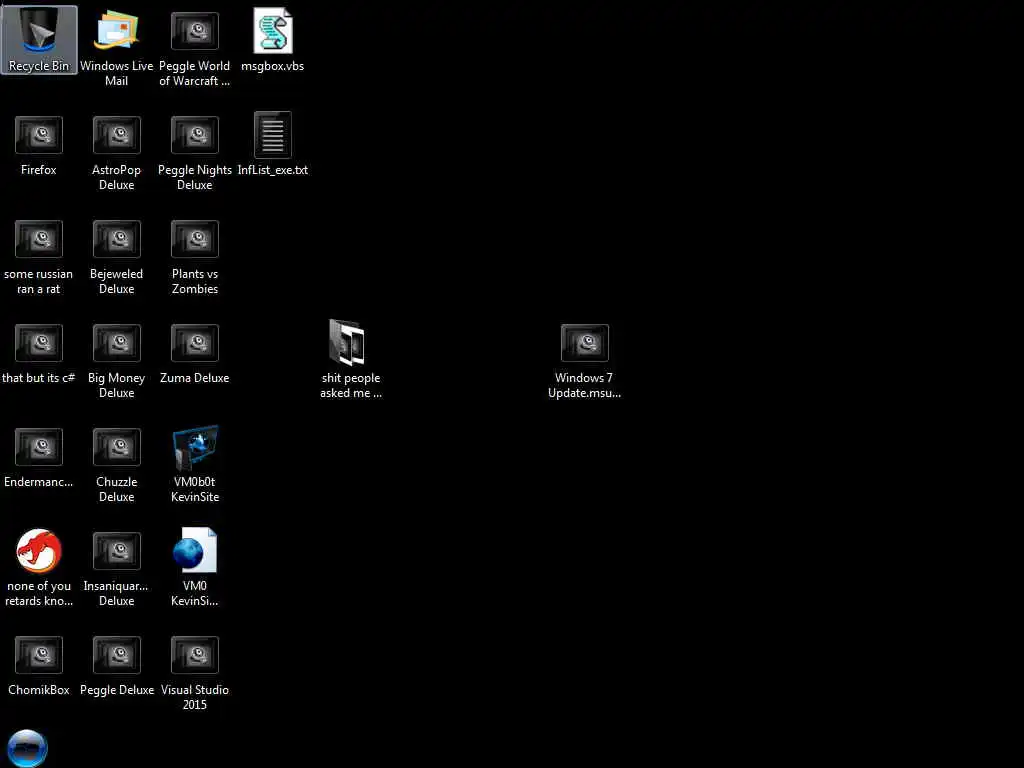Select ChomikBox shortcut
The image size is (1024, 768).
(39, 665)
